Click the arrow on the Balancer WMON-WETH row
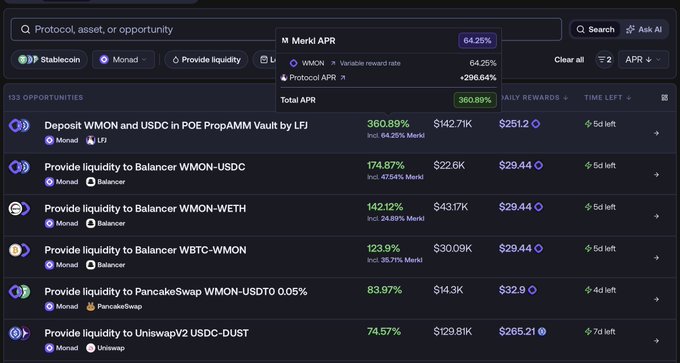This screenshot has width=680, height=363. coord(656,216)
